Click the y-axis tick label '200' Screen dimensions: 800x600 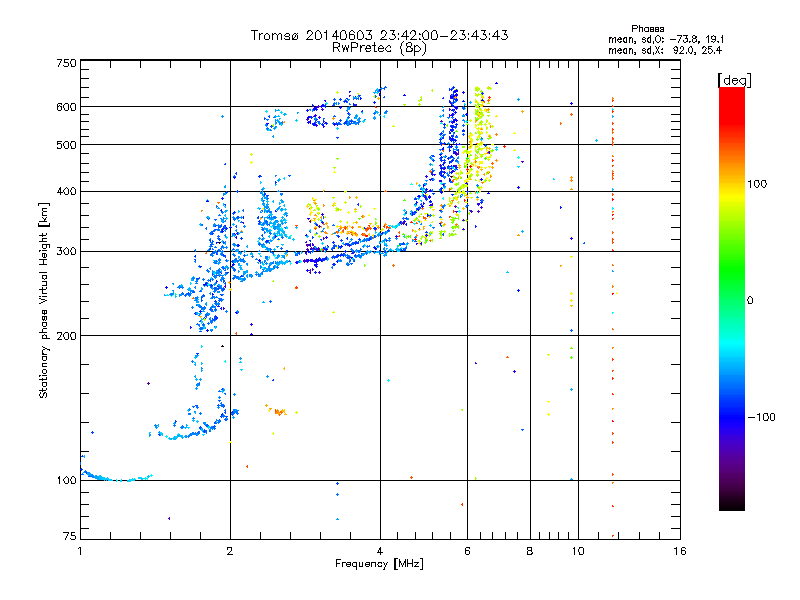[x=66, y=336]
